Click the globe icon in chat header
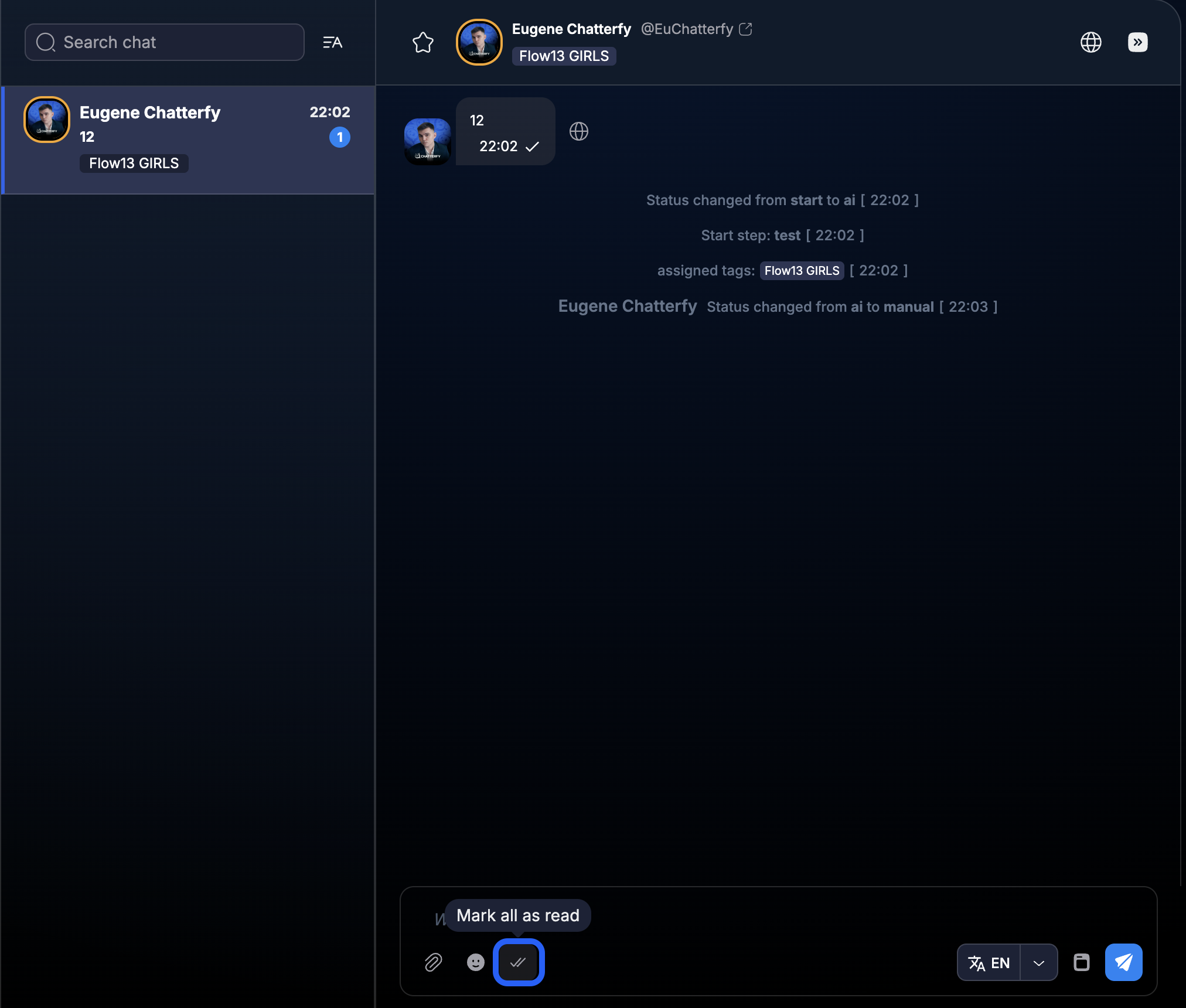 (x=1090, y=42)
